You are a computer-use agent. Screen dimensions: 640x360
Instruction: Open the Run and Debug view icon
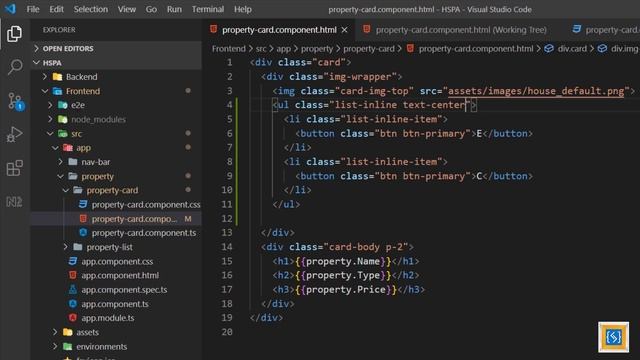tap(14, 134)
